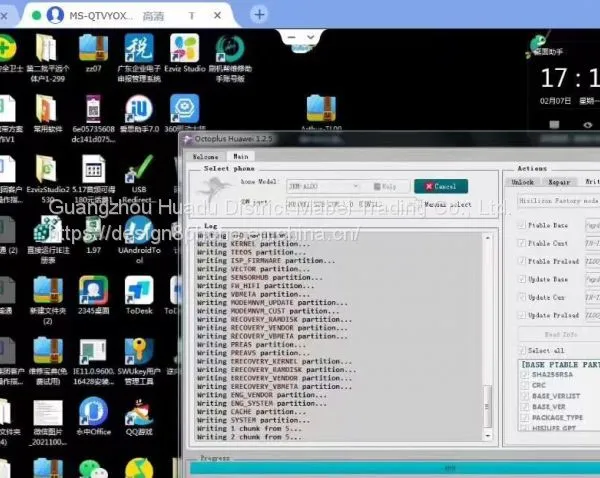The height and width of the screenshot is (478, 600).
Task: Expand the remote session toolbar chevron
Action: click(311, 37)
